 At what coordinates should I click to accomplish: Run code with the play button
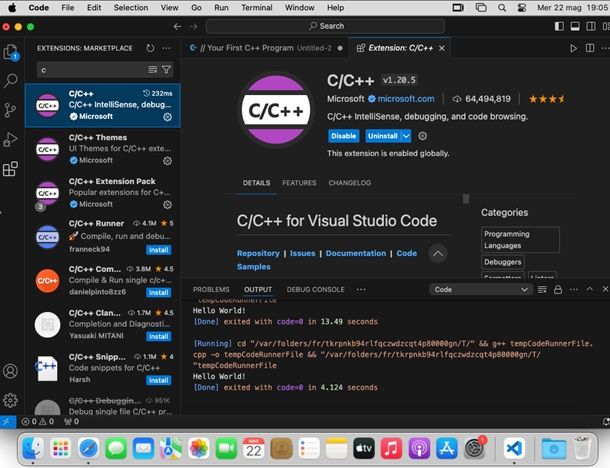[x=573, y=48]
